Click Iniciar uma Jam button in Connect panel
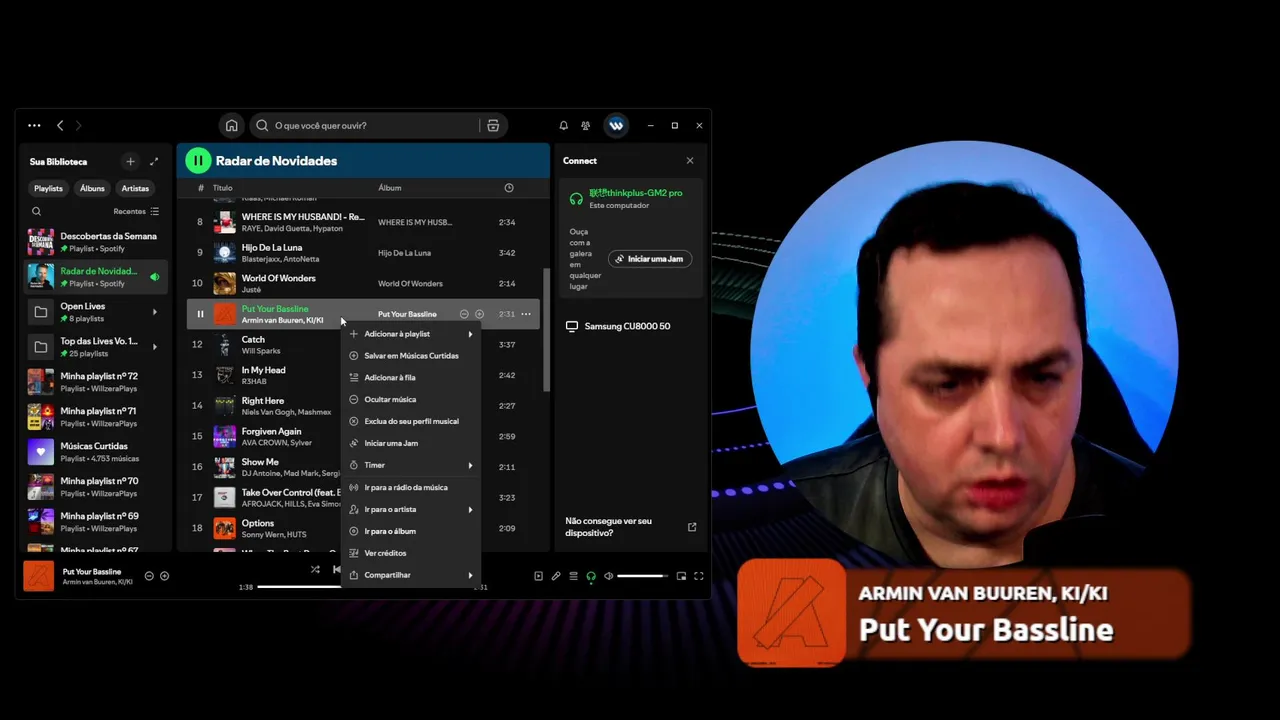Image resolution: width=1280 pixels, height=720 pixels. (x=649, y=259)
